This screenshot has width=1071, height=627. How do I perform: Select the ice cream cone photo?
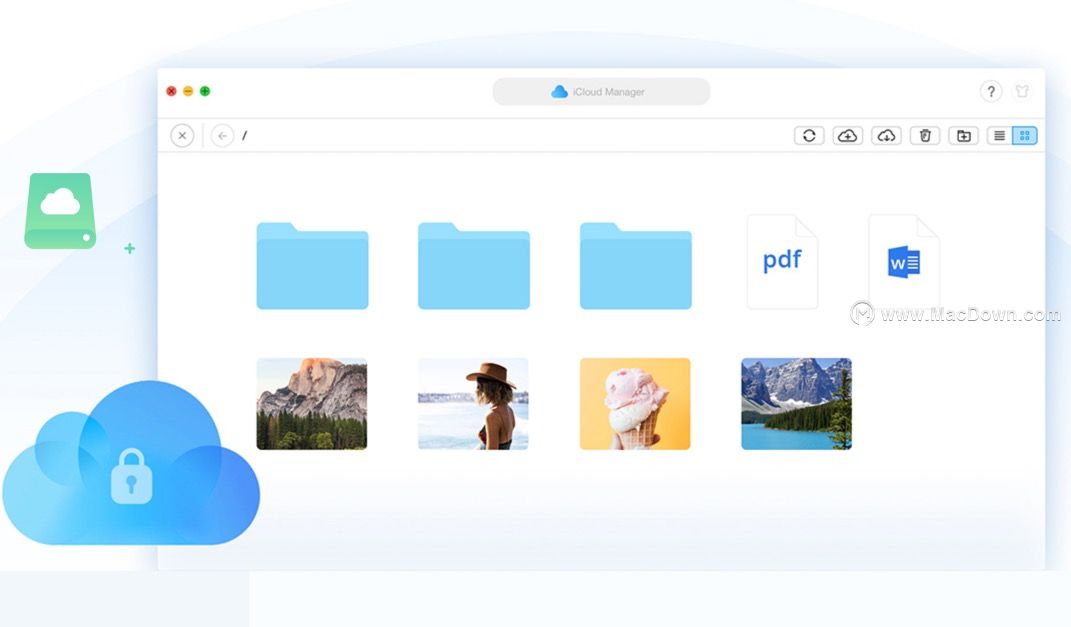(635, 404)
